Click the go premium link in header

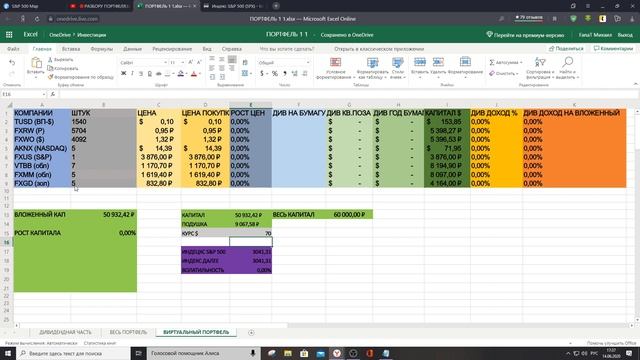click(x=525, y=35)
